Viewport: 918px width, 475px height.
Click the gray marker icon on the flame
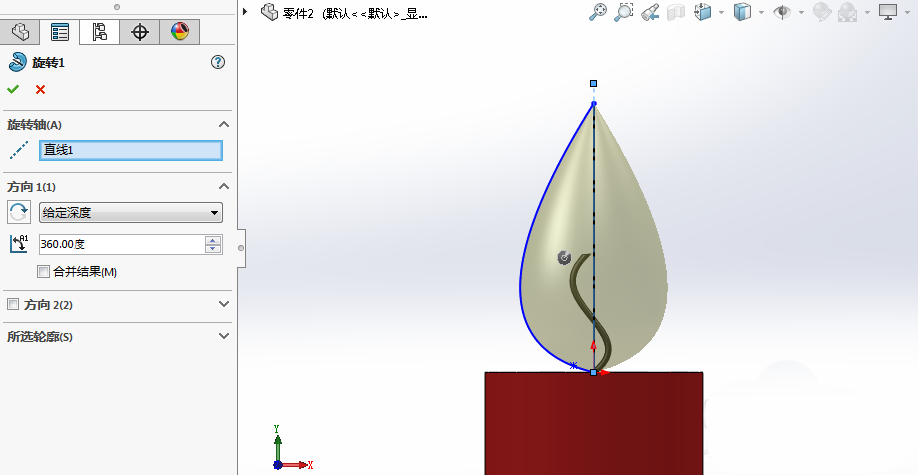pos(564,258)
